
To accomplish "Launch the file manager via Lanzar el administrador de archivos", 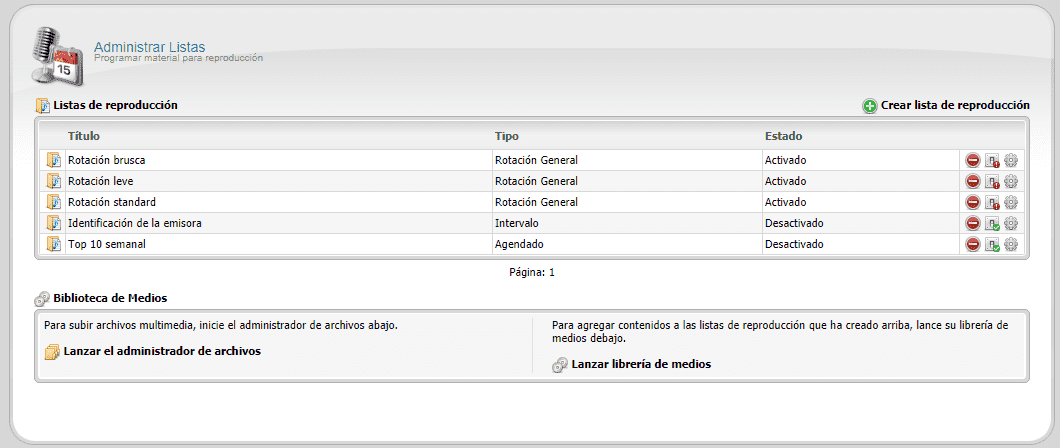I will coord(162,351).
